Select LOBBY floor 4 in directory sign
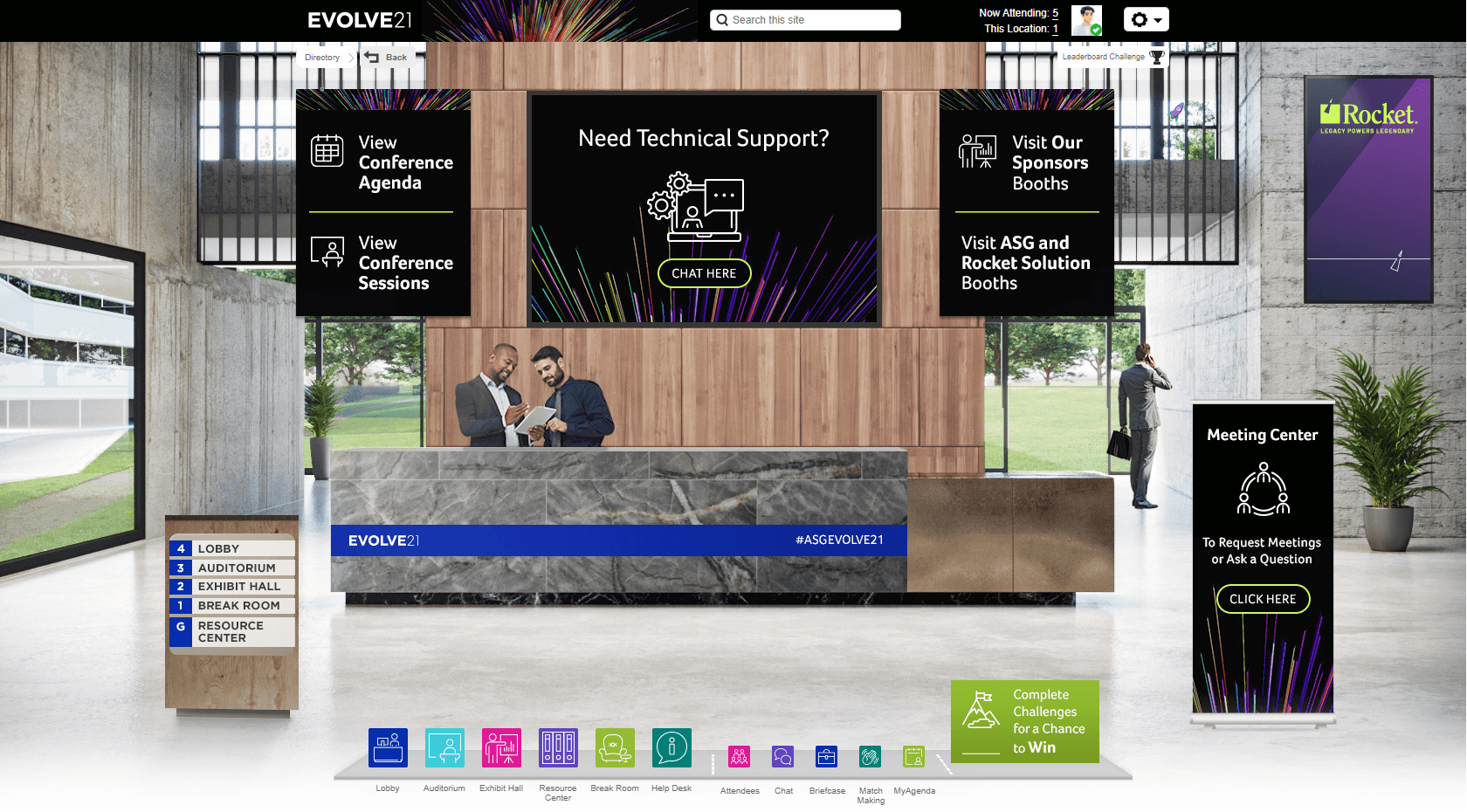This screenshot has width=1467, height=812. [x=232, y=548]
